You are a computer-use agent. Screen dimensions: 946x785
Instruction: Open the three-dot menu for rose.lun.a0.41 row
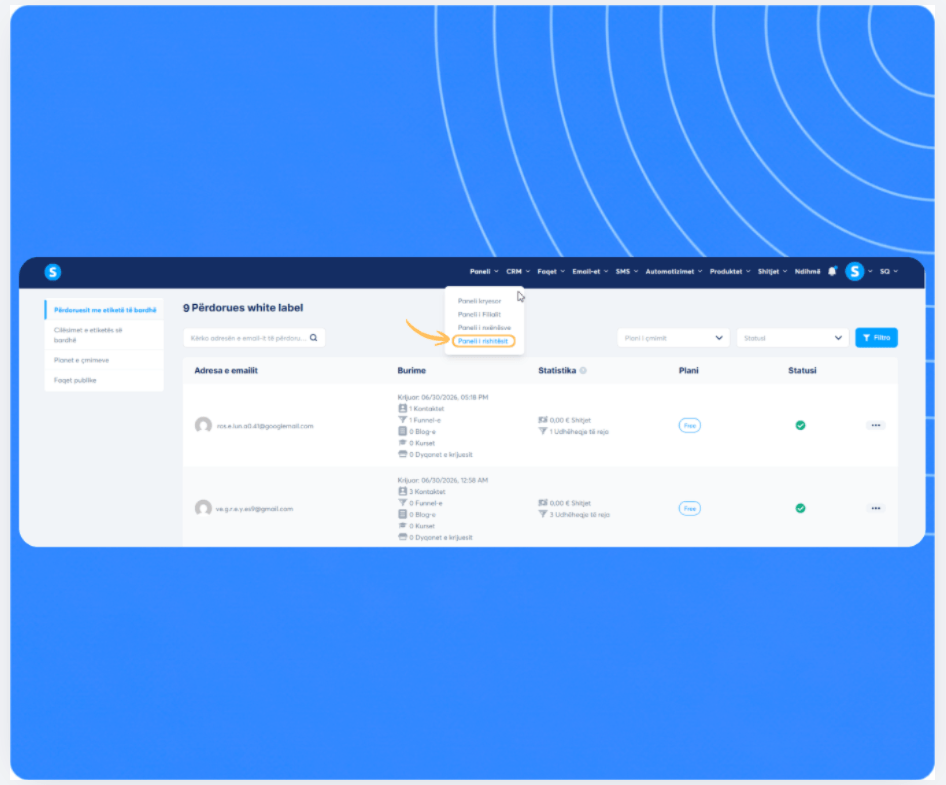point(875,425)
